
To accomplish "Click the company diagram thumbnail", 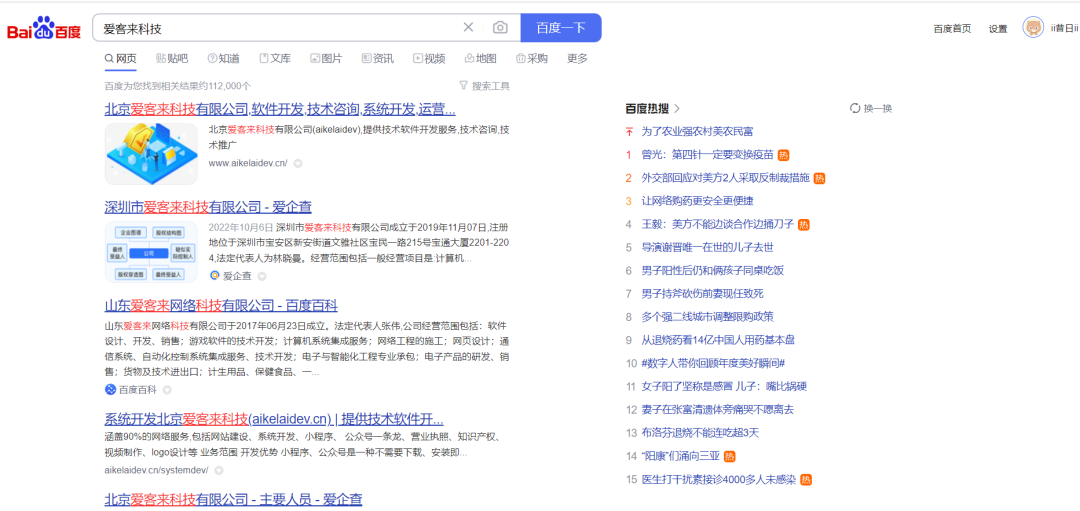I will tap(151, 252).
